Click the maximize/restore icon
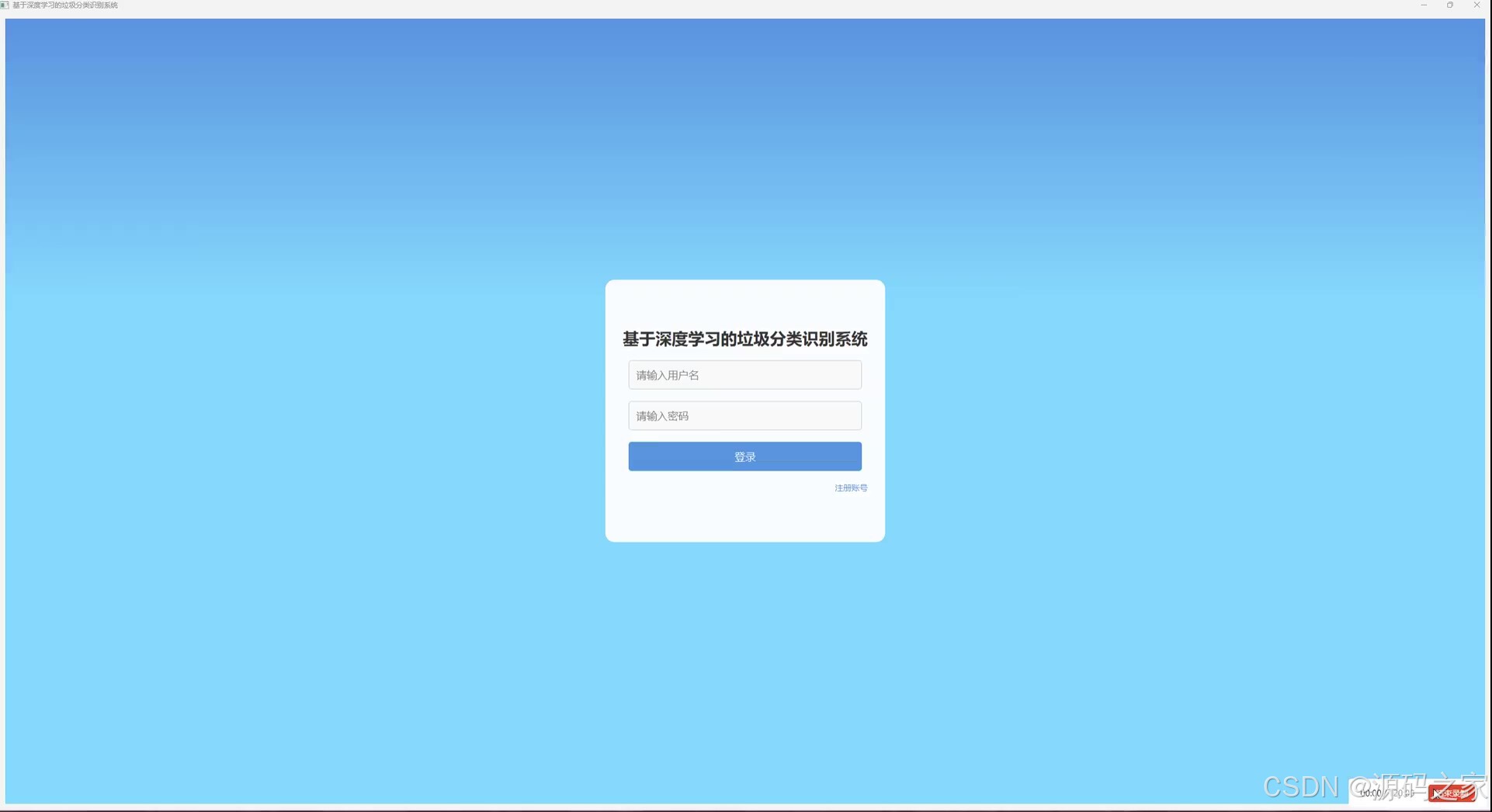Viewport: 1492px width, 812px height. pyautogui.click(x=1450, y=5)
